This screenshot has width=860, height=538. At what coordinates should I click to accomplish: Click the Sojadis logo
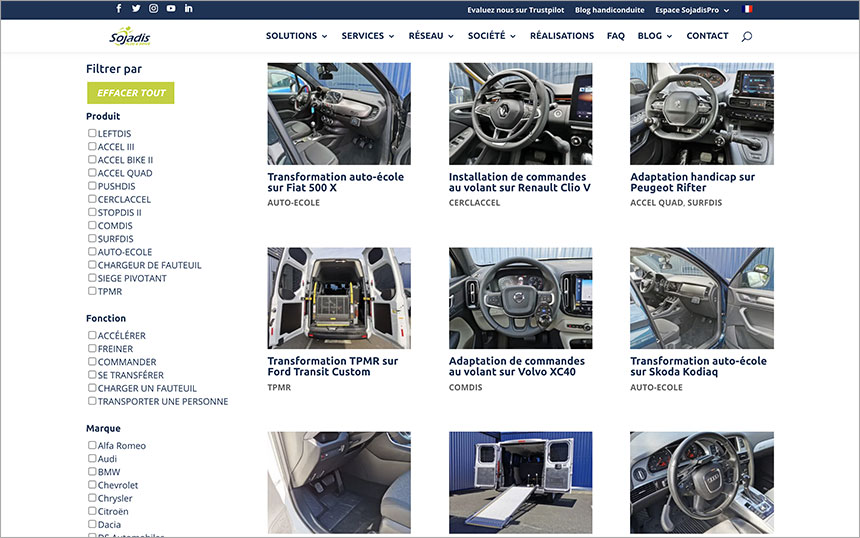(130, 37)
